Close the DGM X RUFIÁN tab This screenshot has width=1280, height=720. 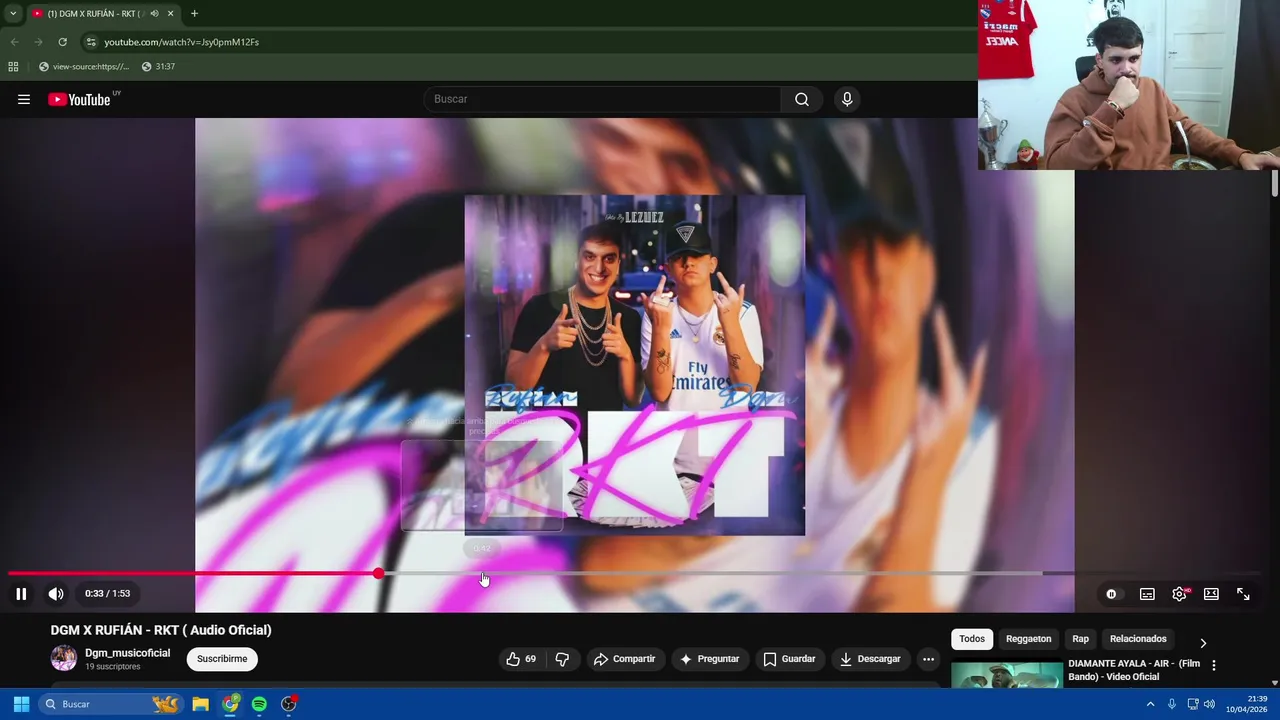pyautogui.click(x=170, y=14)
